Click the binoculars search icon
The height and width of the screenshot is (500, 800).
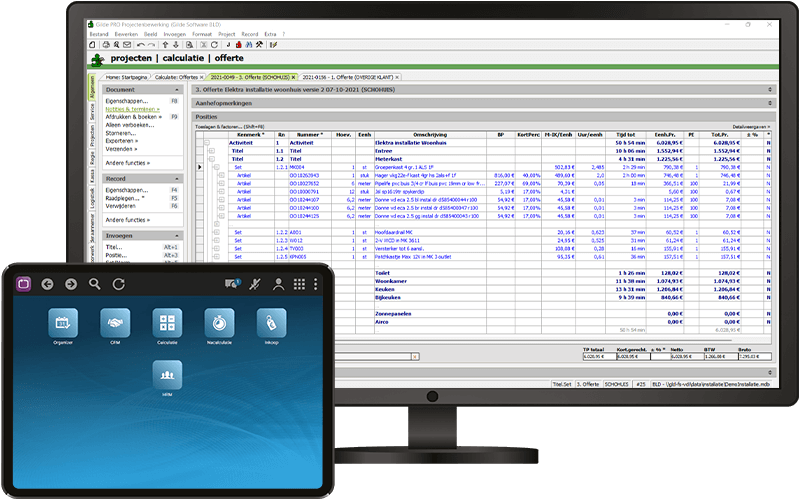point(249,45)
